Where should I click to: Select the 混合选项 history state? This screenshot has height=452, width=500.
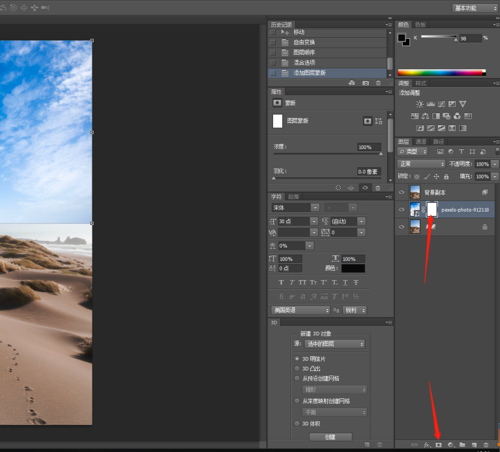click(327, 63)
